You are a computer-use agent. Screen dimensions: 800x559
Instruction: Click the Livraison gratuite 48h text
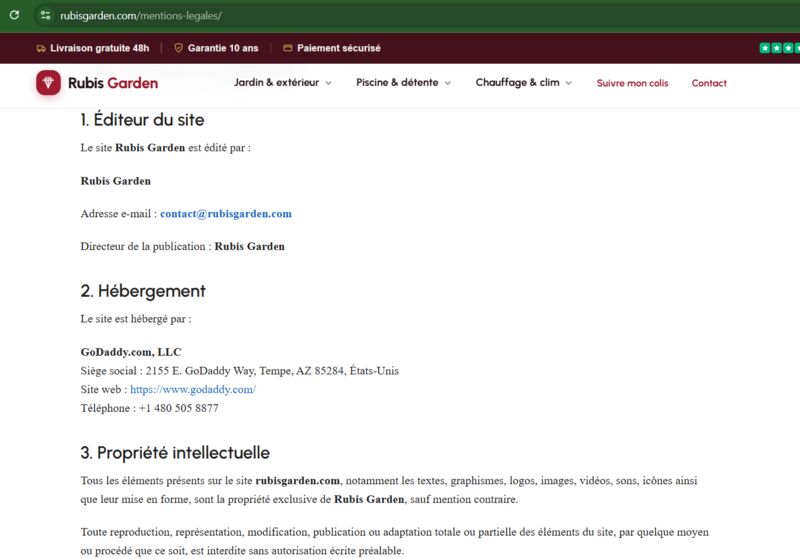pyautogui.click(x=99, y=48)
